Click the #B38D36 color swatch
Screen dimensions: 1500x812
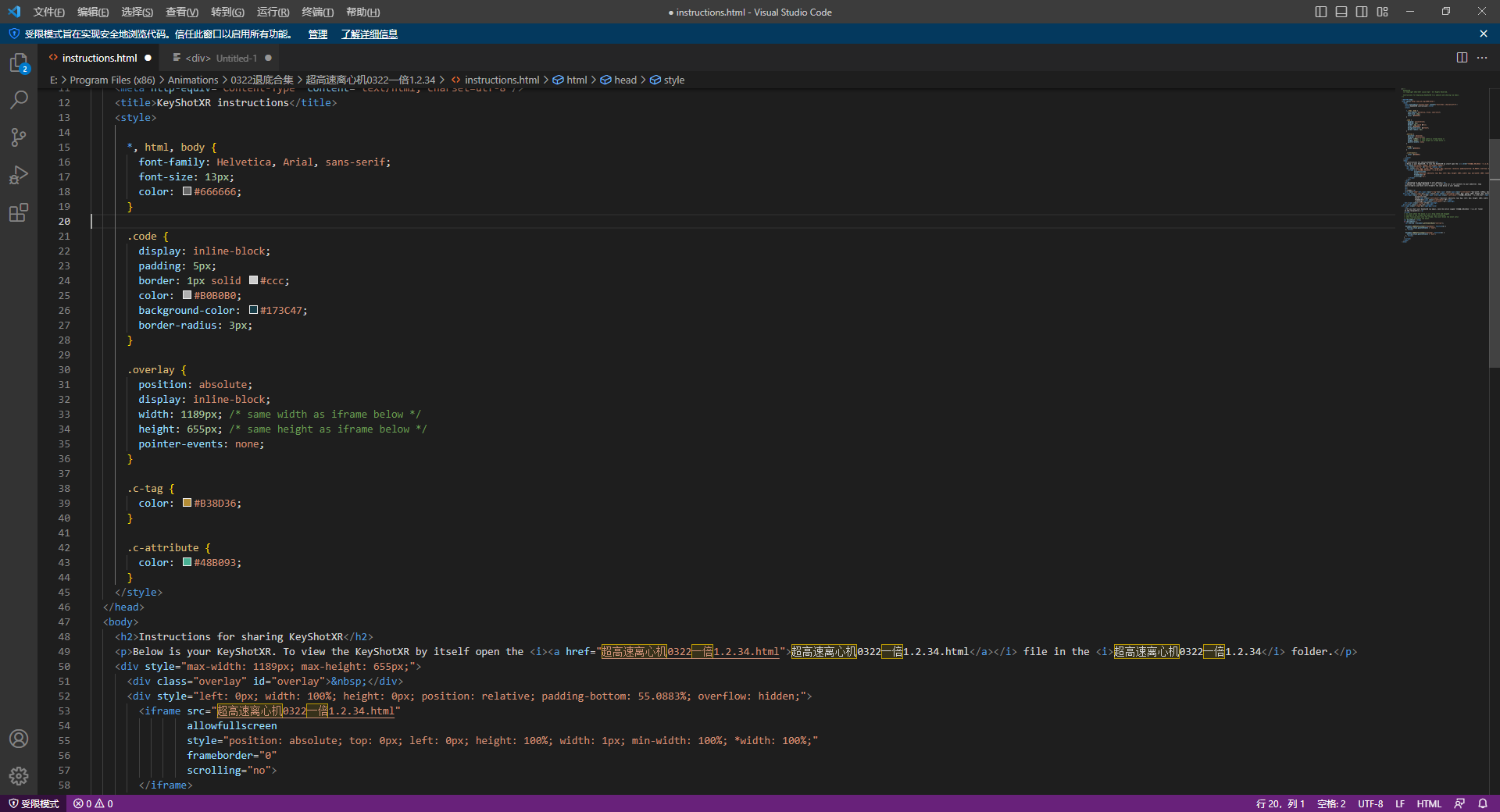[x=187, y=503]
